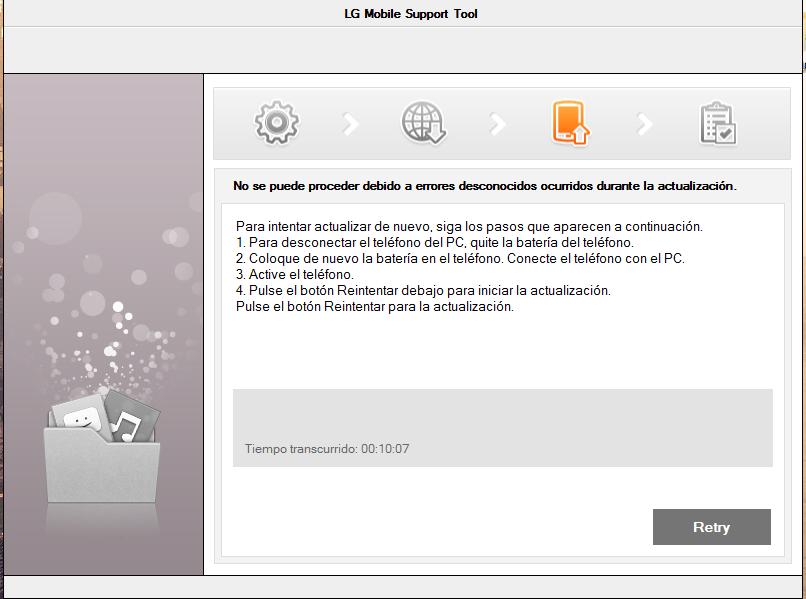Click the chevron arrow before the clipboard icon

[x=645, y=124]
